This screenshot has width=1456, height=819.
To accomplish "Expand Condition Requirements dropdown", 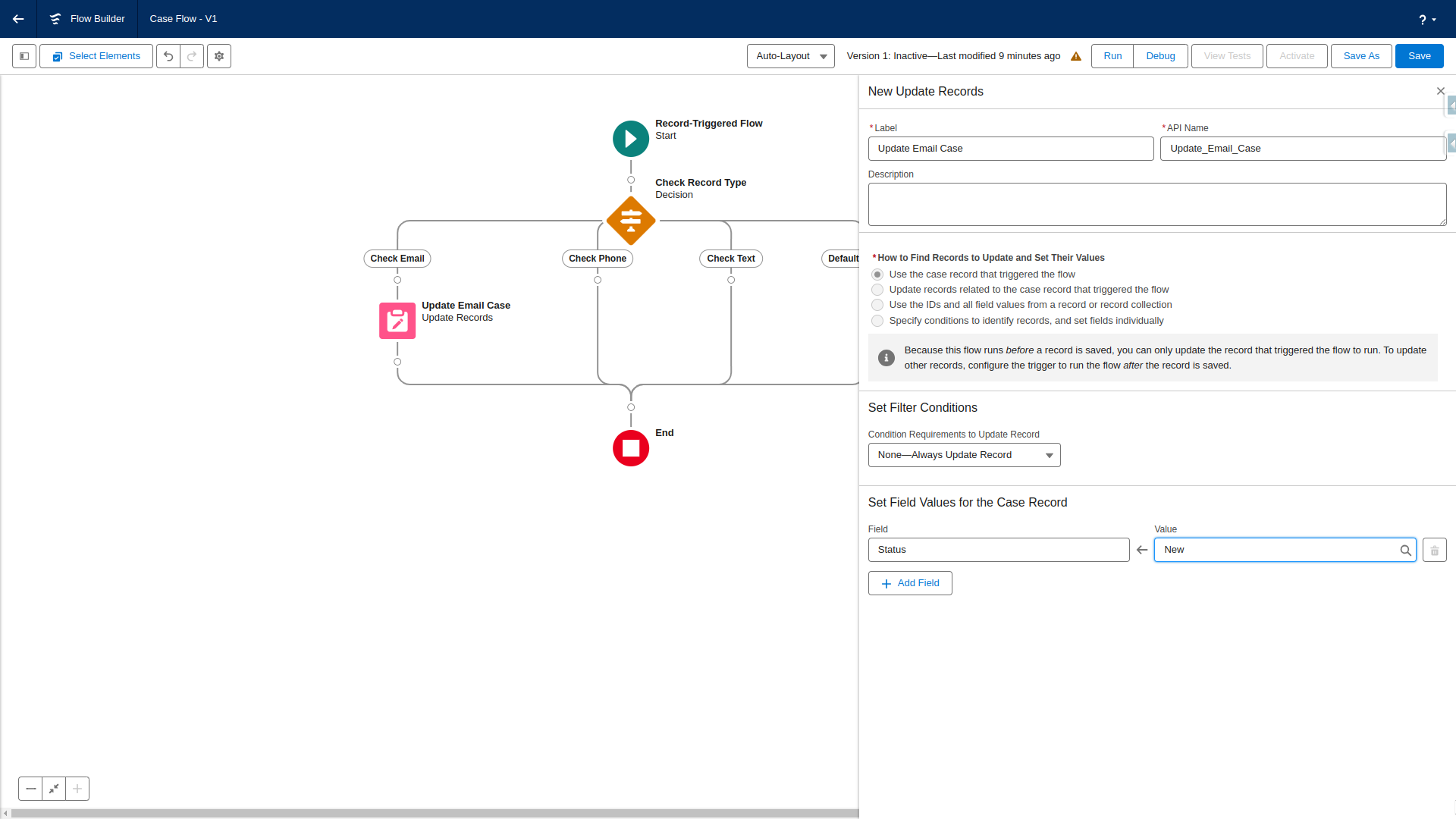I will (x=963, y=455).
